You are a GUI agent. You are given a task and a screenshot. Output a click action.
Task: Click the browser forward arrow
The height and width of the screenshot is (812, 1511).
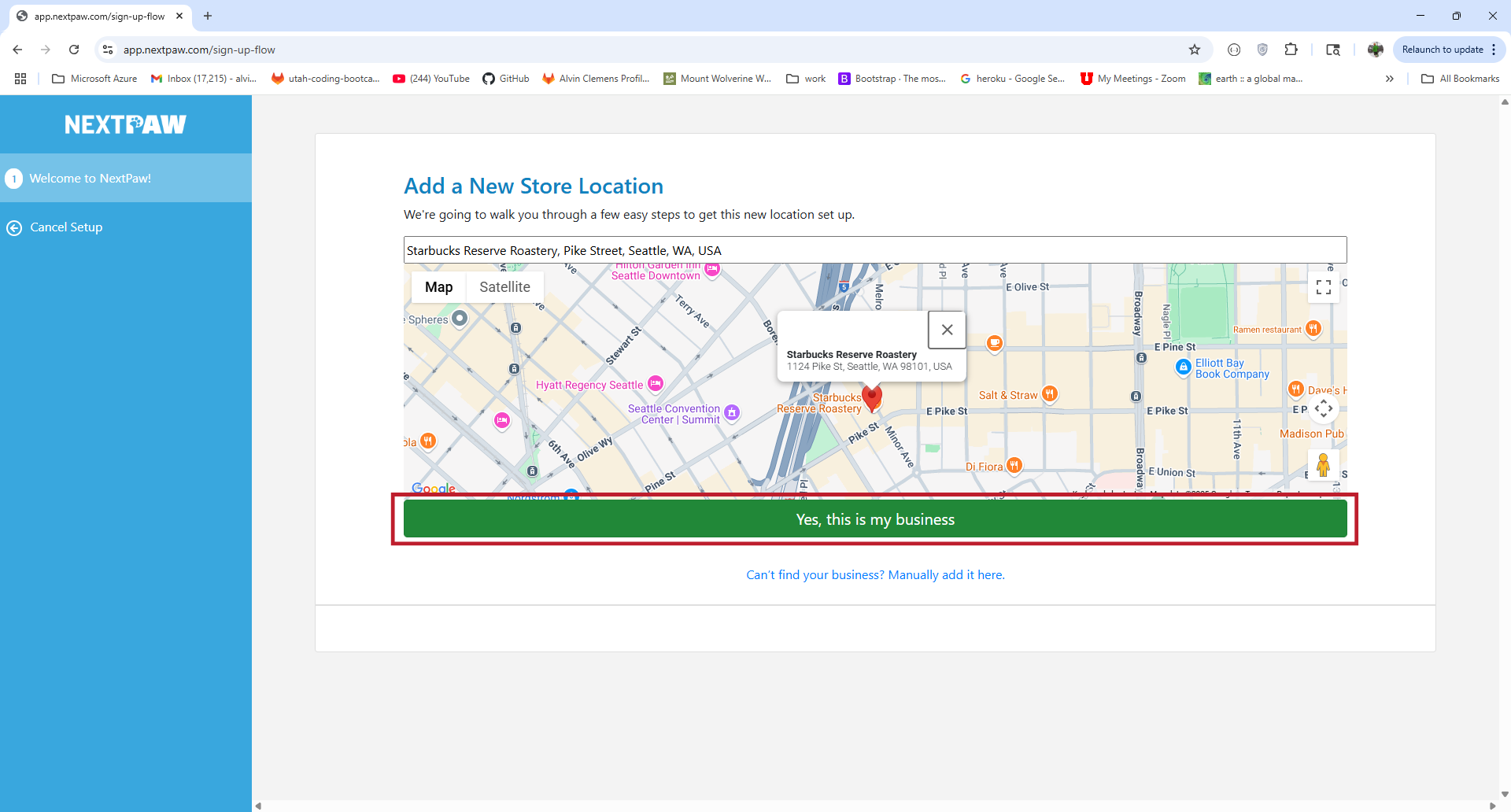46,50
